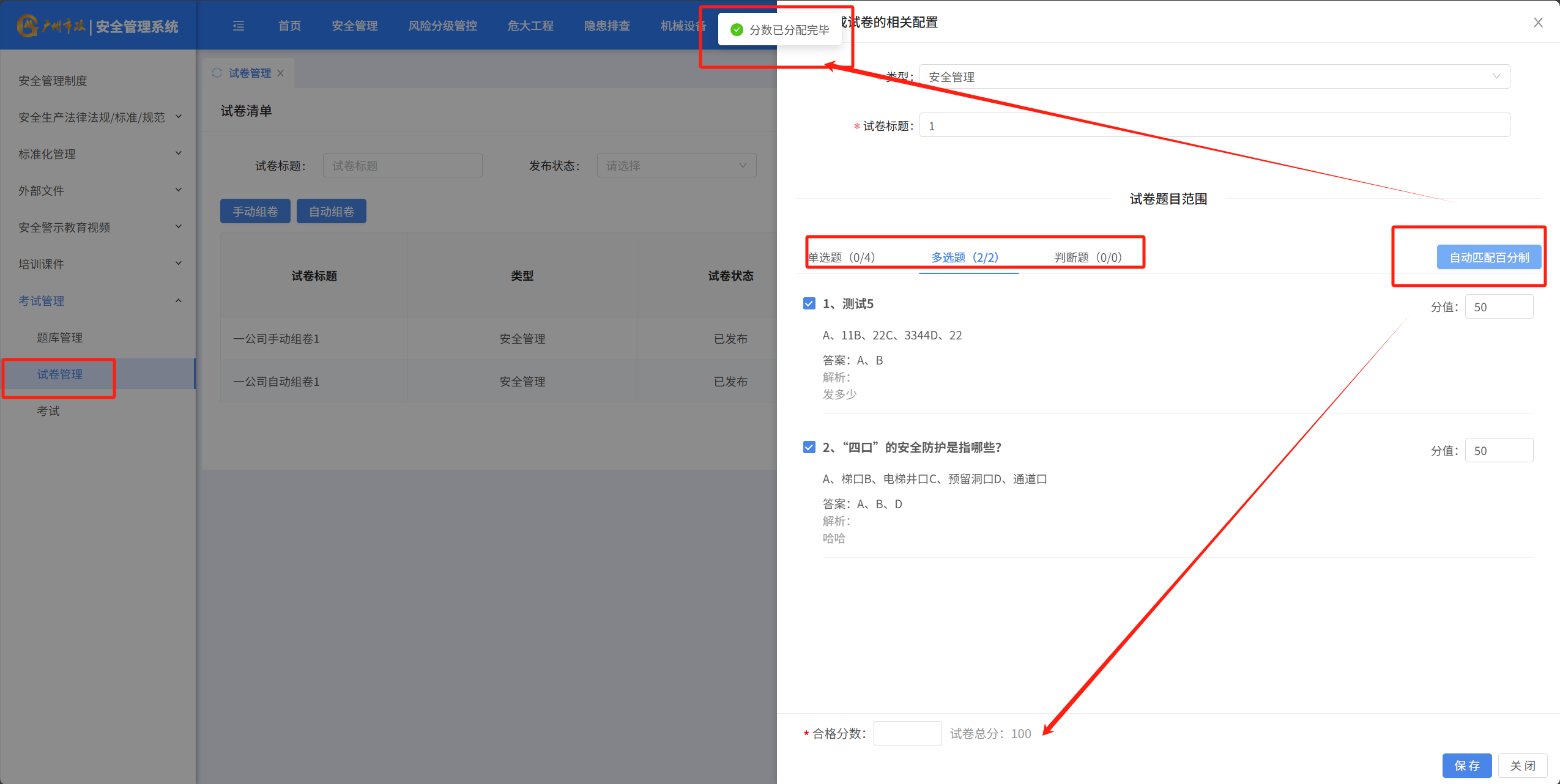1560x784 pixels.
Task: Open the 类型 安全管理 dropdown
Action: pos(1214,76)
